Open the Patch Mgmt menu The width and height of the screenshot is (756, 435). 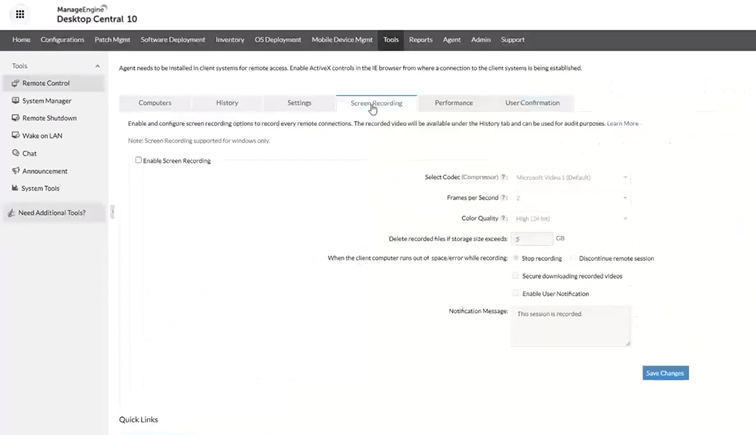pos(112,40)
